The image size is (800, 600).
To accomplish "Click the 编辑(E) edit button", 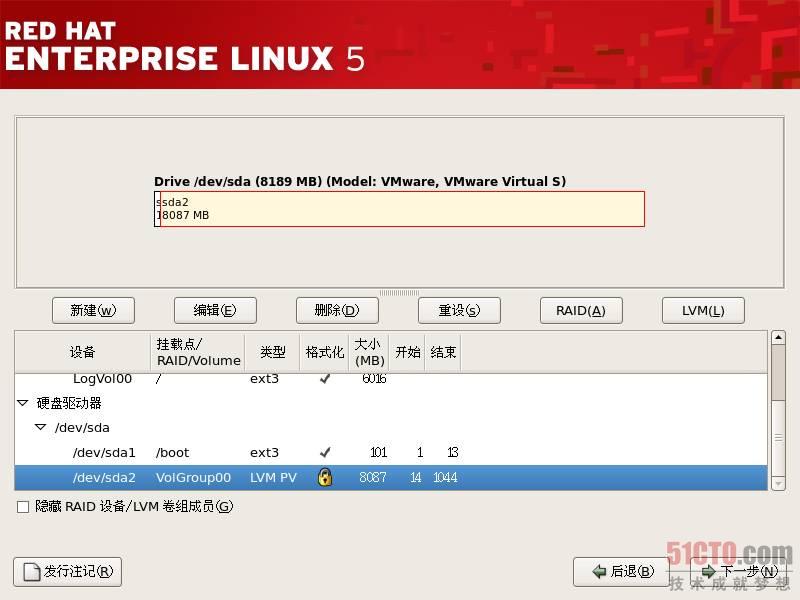I will point(215,310).
